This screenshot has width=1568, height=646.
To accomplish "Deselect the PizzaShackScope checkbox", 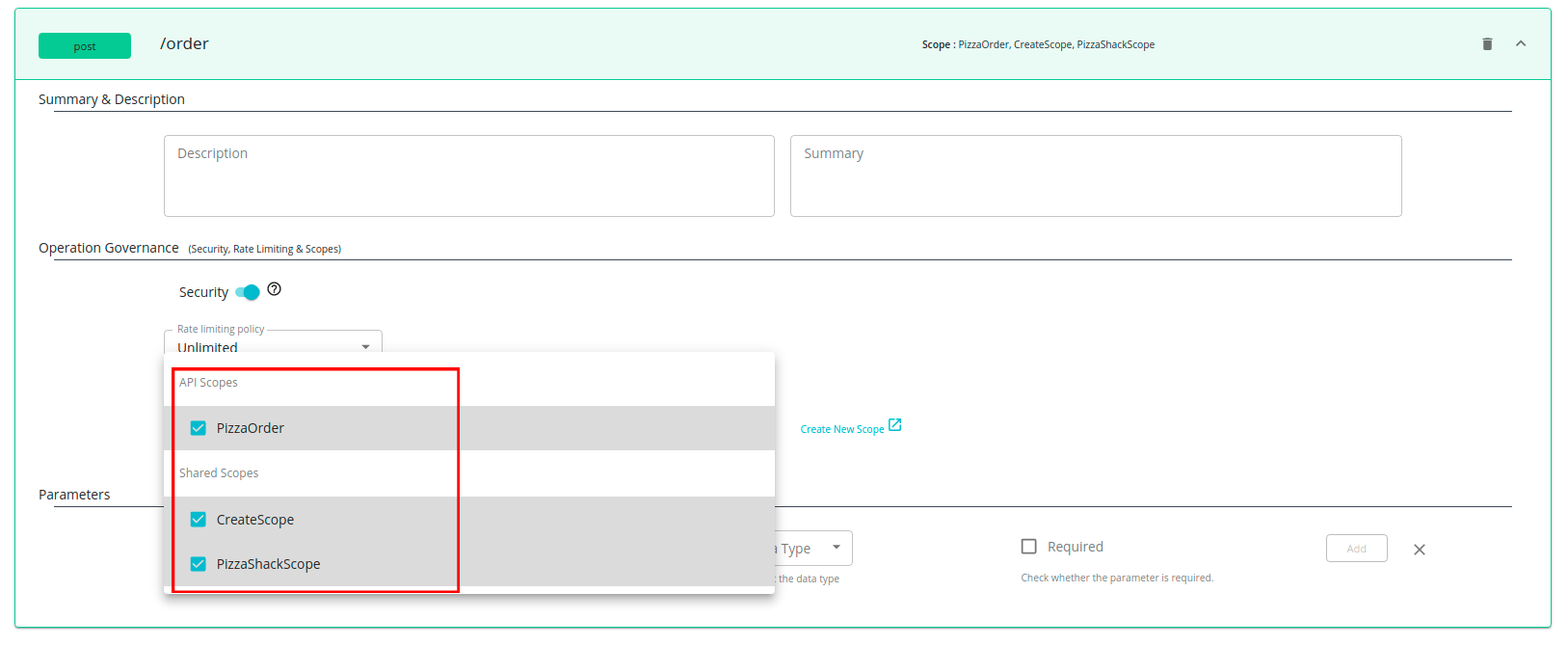I will coord(199,564).
